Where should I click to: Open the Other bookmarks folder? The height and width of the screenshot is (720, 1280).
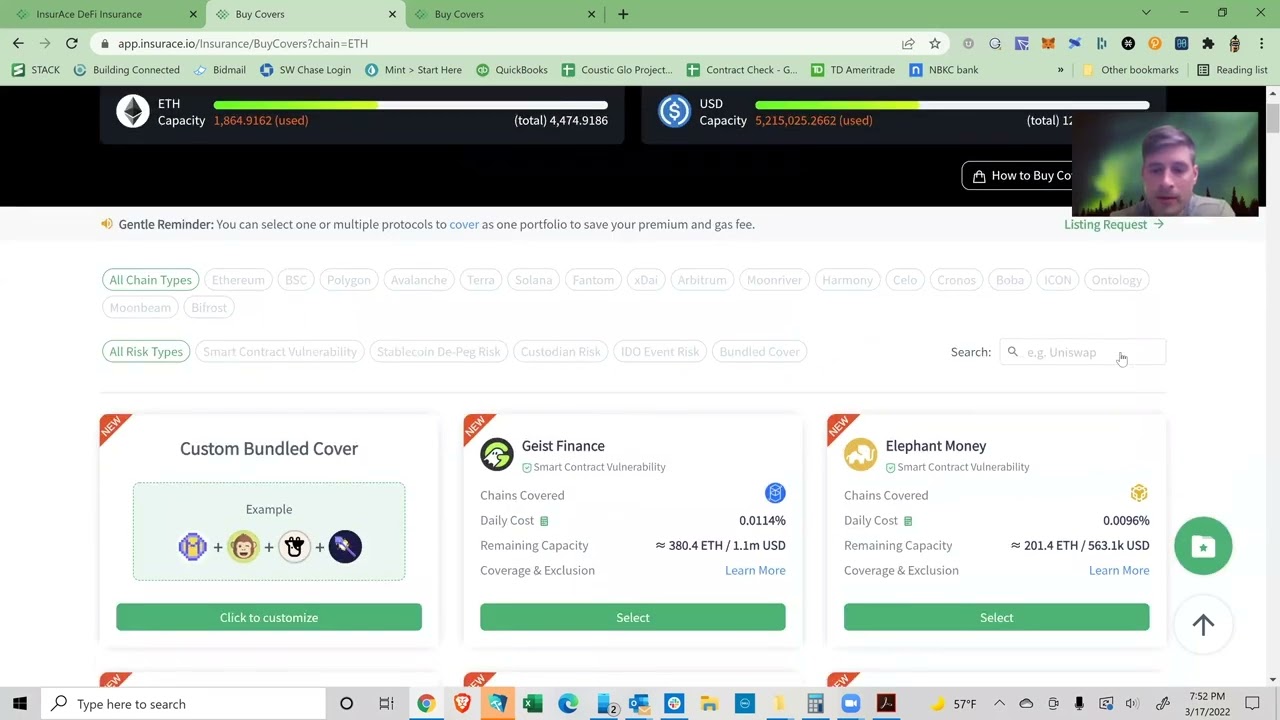1130,70
